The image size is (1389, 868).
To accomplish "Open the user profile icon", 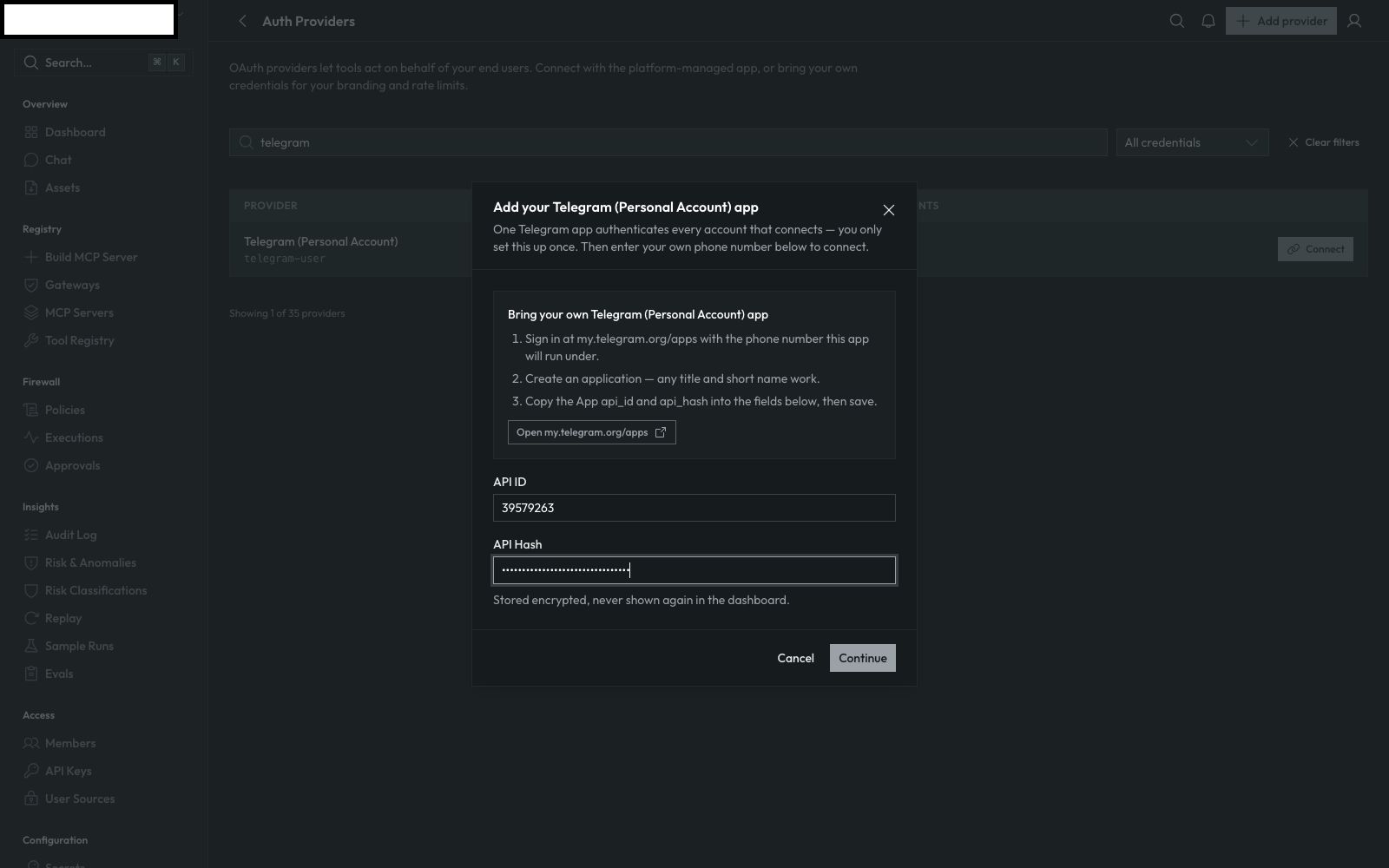I will pyautogui.click(x=1353, y=21).
